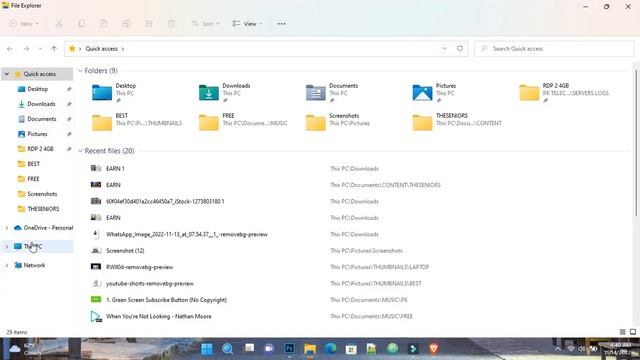Click the Share icon in toolbar

149,24
